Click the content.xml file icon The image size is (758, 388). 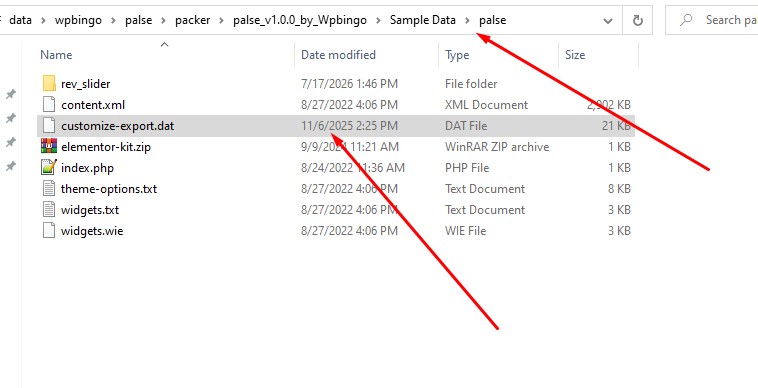pyautogui.click(x=49, y=105)
